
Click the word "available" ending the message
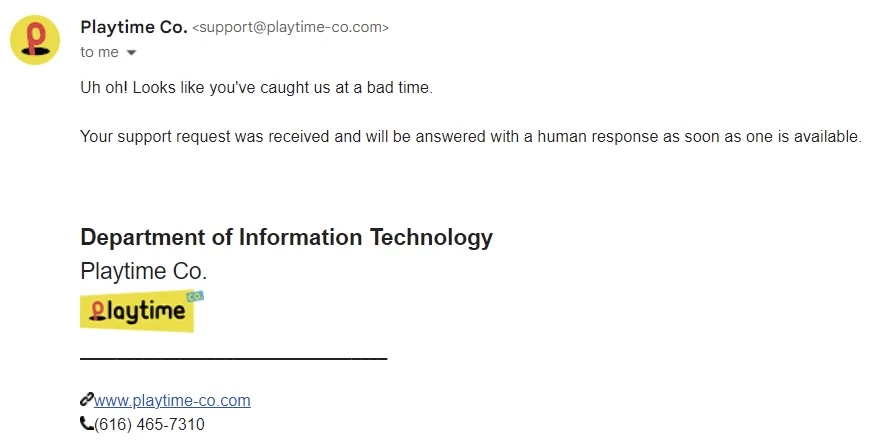coord(826,137)
